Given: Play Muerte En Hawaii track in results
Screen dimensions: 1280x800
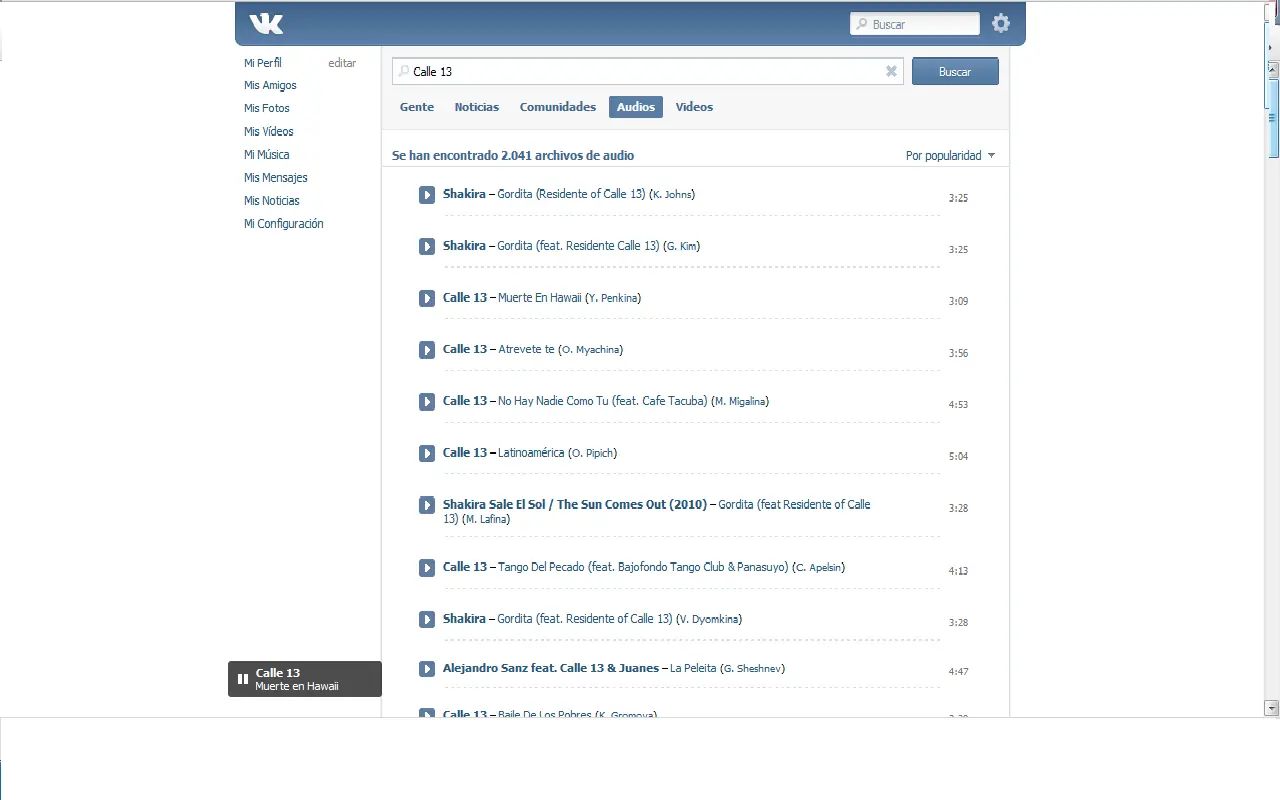Looking at the screenshot, I should point(427,298).
